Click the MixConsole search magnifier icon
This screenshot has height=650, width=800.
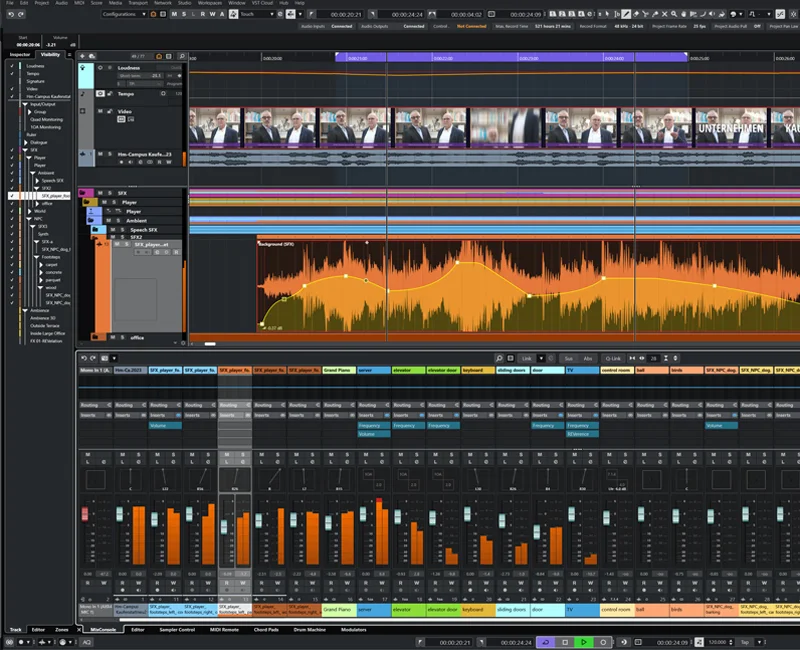(x=499, y=358)
